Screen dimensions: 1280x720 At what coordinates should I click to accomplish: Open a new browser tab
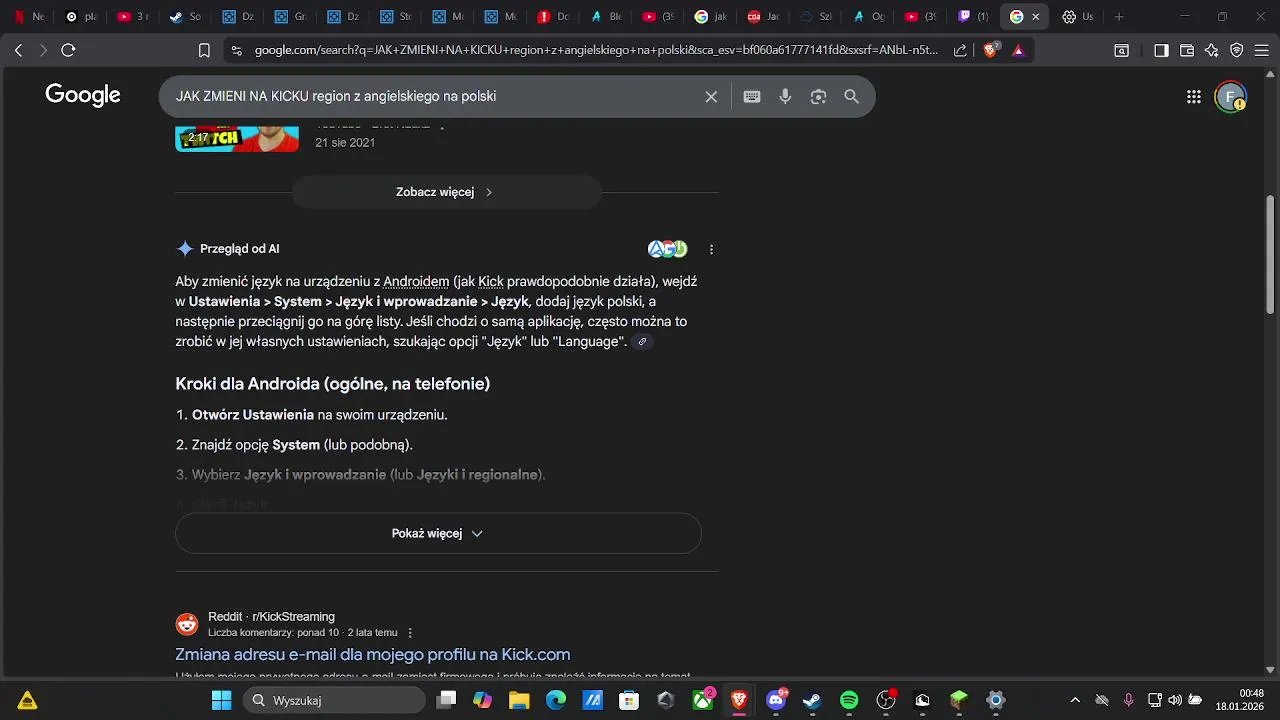pyautogui.click(x=1119, y=17)
